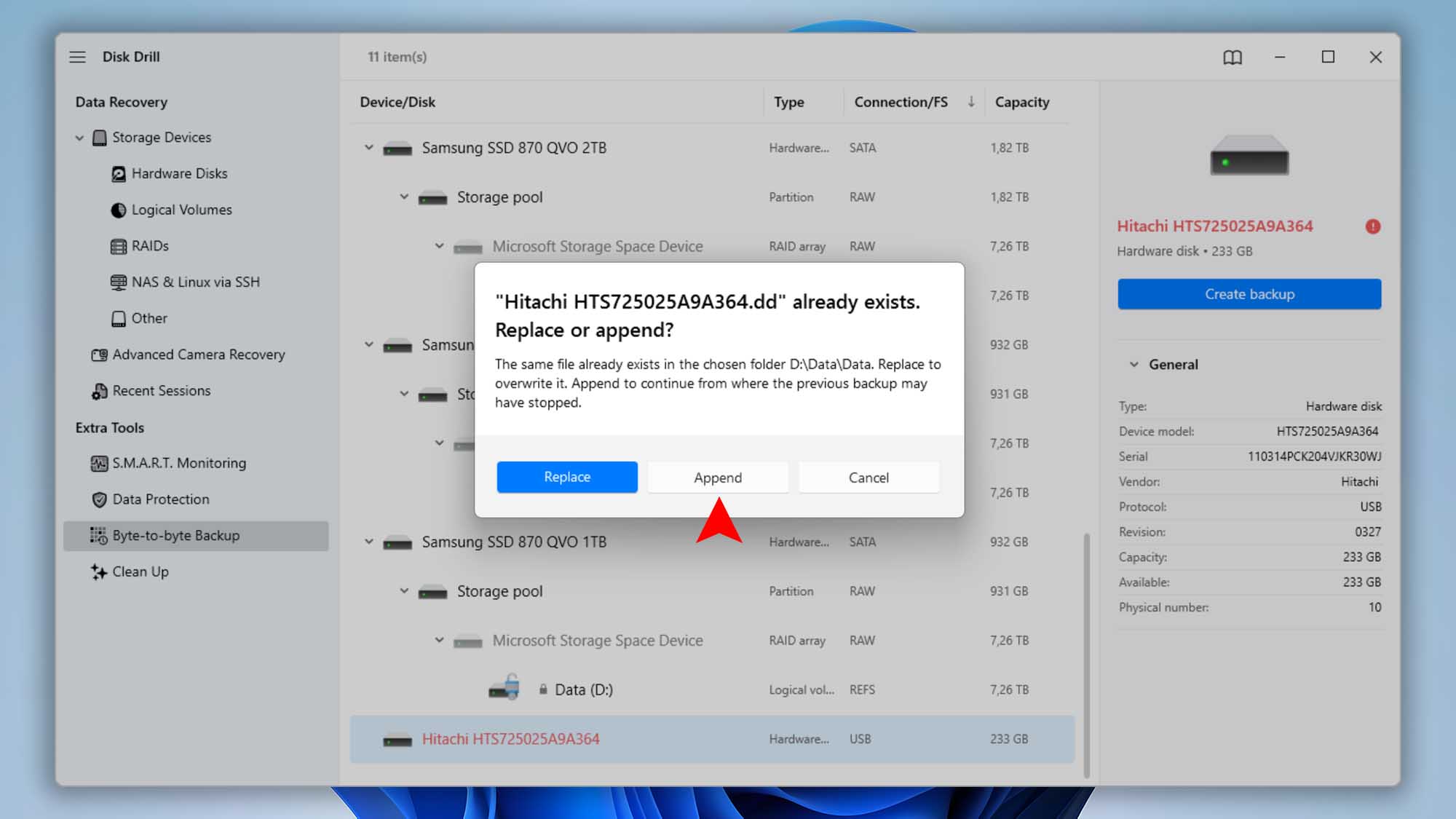Viewport: 1456px width, 819px height.
Task: Sort by the Capacity column header
Action: point(1022,103)
